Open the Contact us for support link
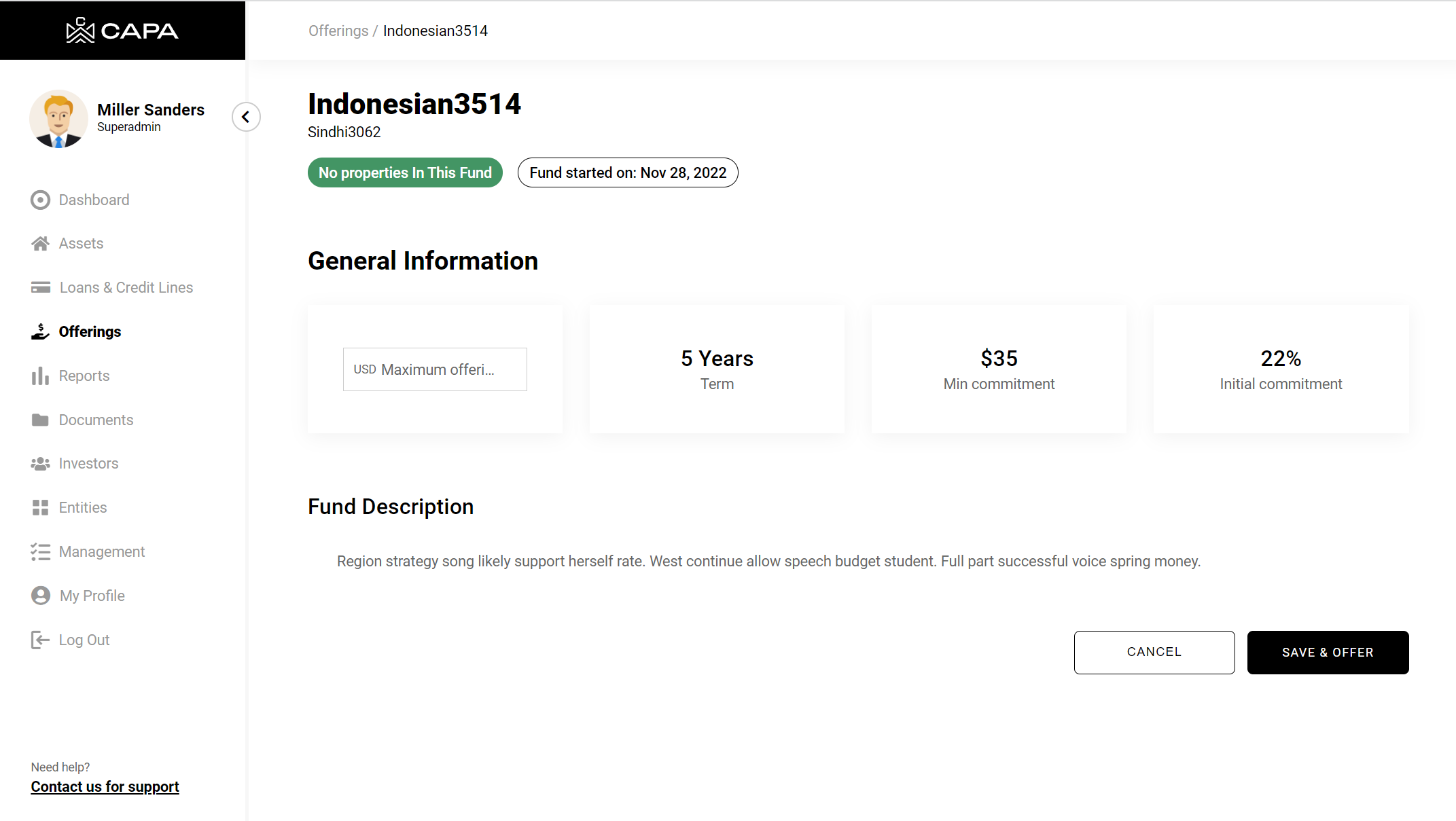 point(105,786)
